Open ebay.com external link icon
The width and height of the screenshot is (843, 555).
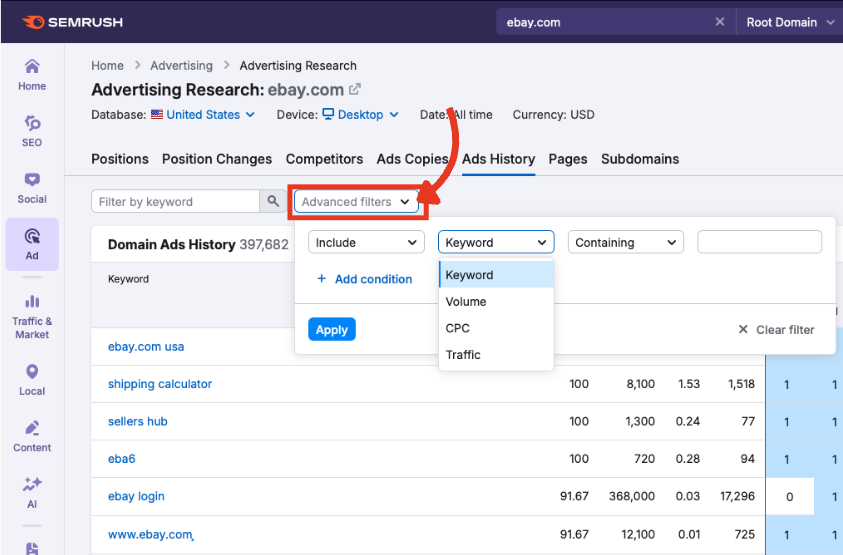(355, 89)
